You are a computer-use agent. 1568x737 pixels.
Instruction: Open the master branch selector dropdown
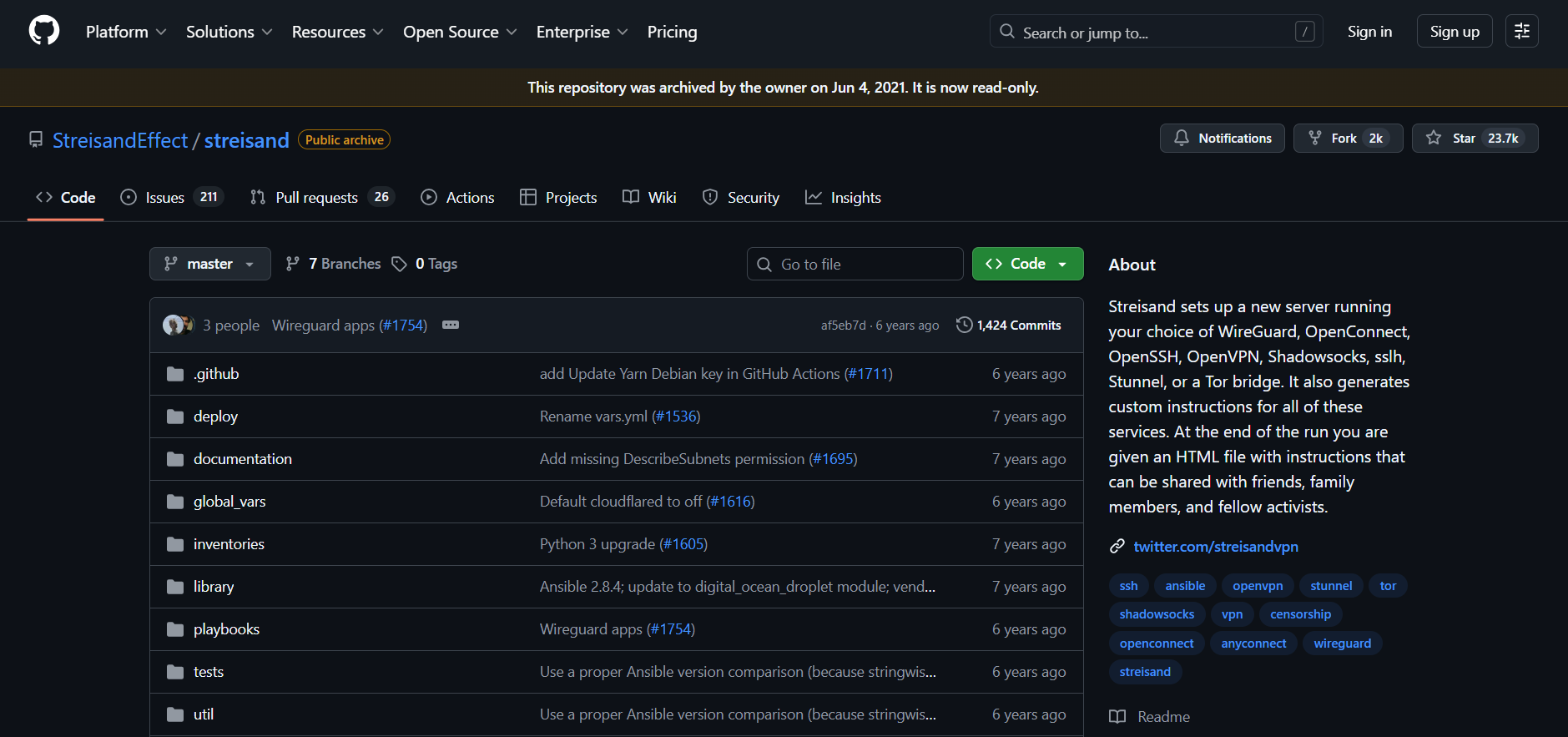click(210, 264)
